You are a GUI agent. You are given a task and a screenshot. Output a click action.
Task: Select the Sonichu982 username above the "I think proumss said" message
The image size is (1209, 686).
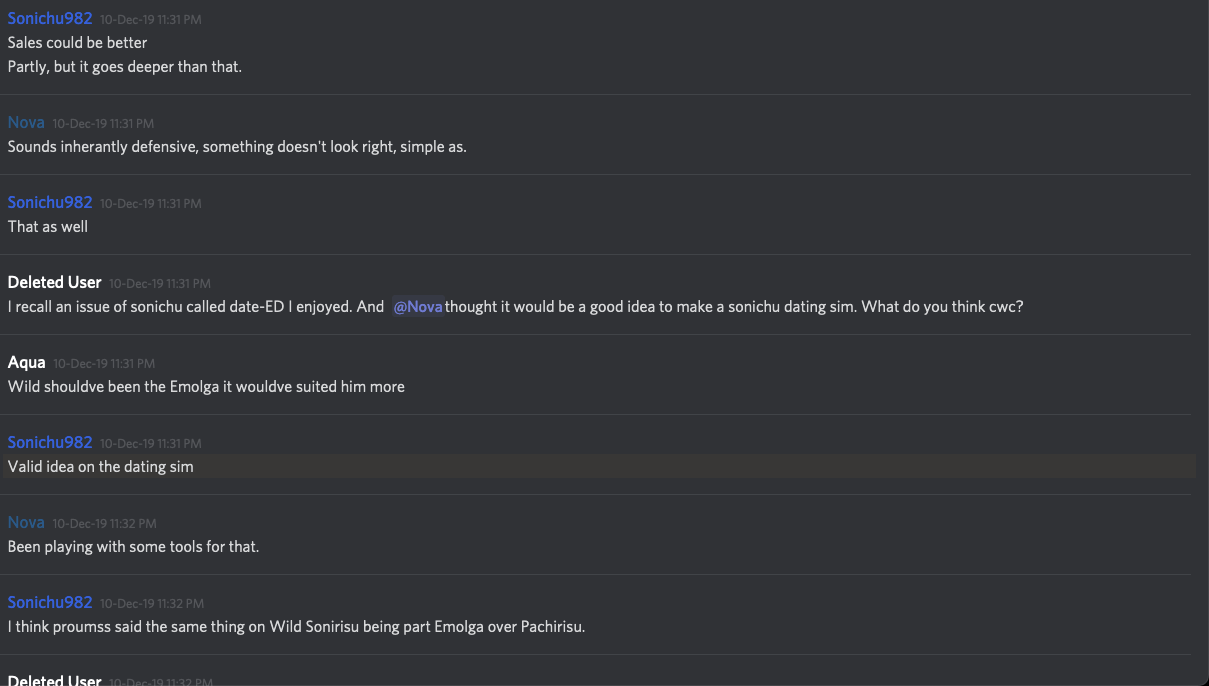pyautogui.click(x=50, y=602)
